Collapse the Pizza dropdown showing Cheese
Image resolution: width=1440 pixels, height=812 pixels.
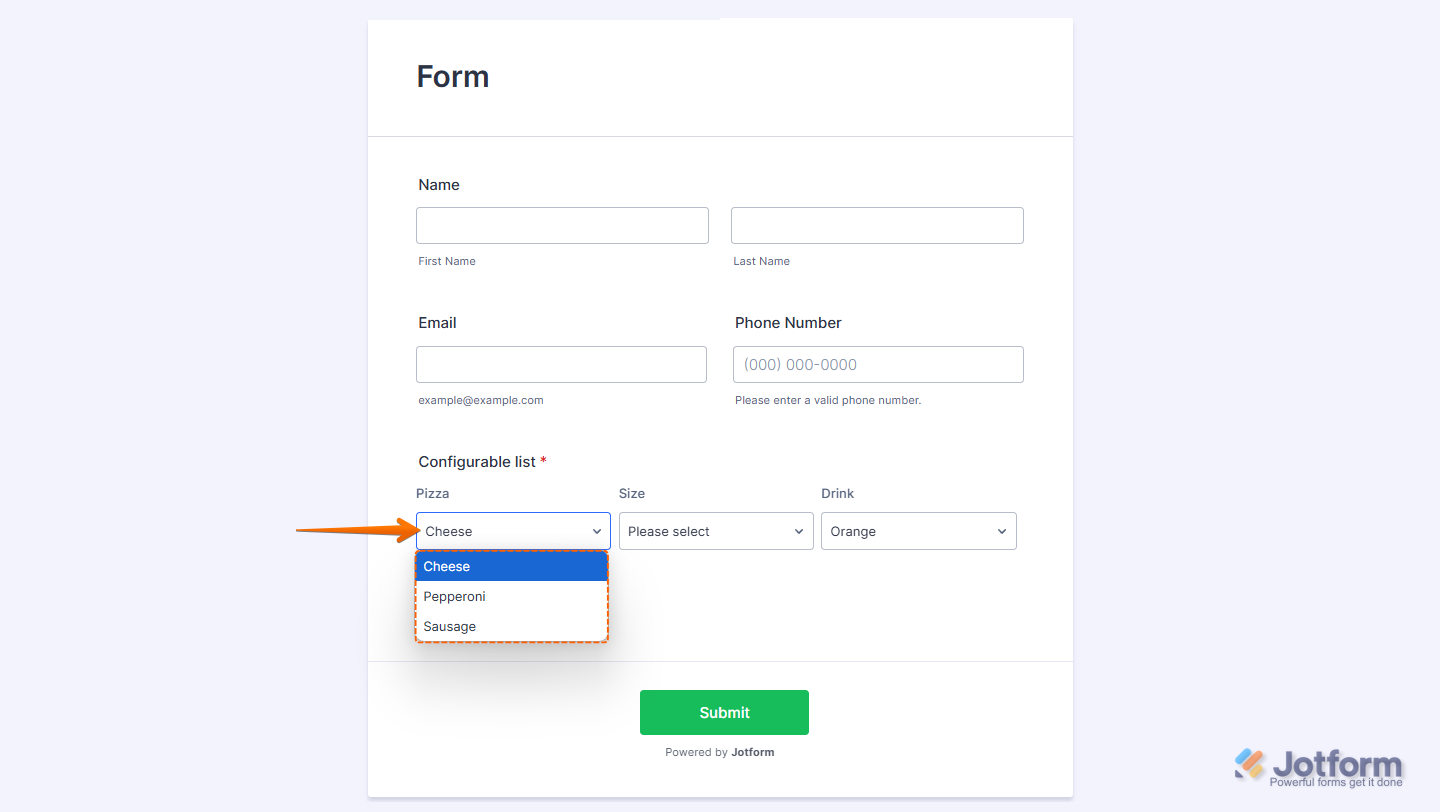[x=512, y=532]
